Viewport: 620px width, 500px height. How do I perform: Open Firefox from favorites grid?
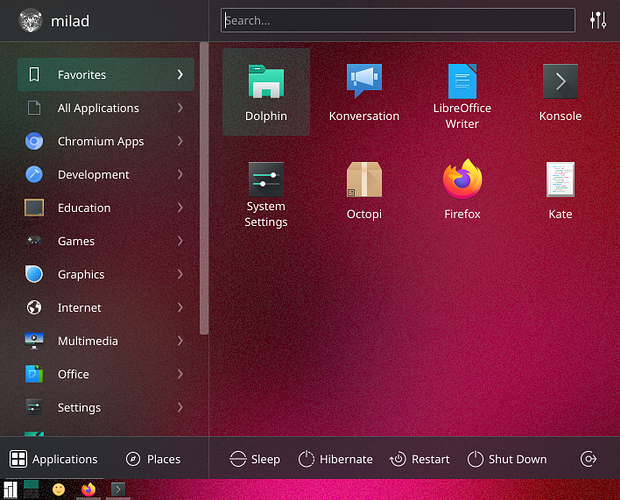tap(462, 190)
